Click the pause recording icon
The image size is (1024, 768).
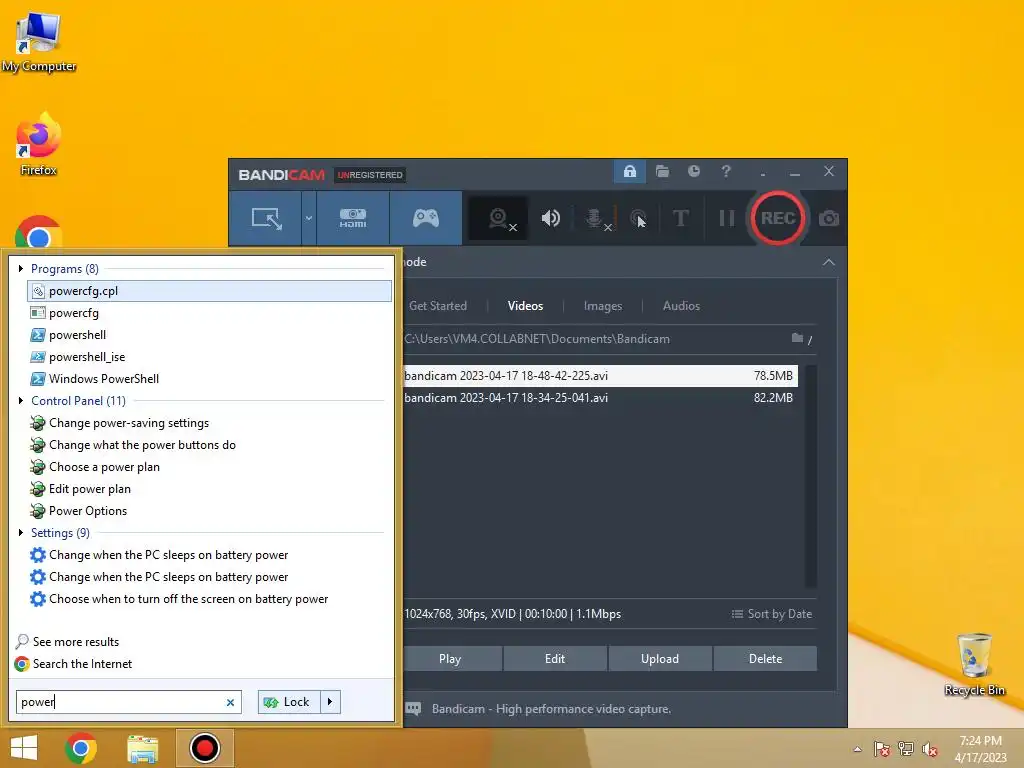click(726, 218)
